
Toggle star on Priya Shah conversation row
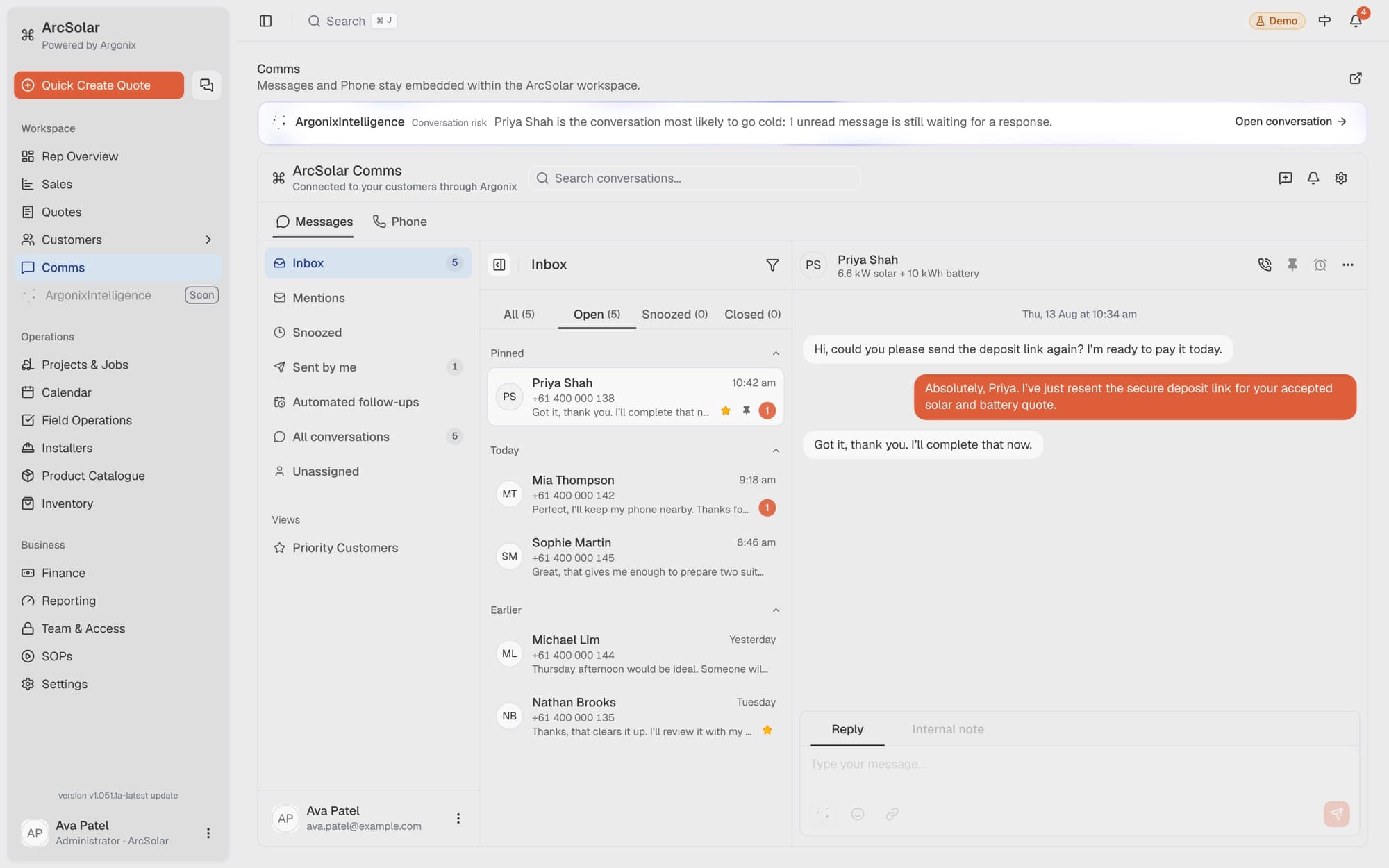[x=726, y=410]
